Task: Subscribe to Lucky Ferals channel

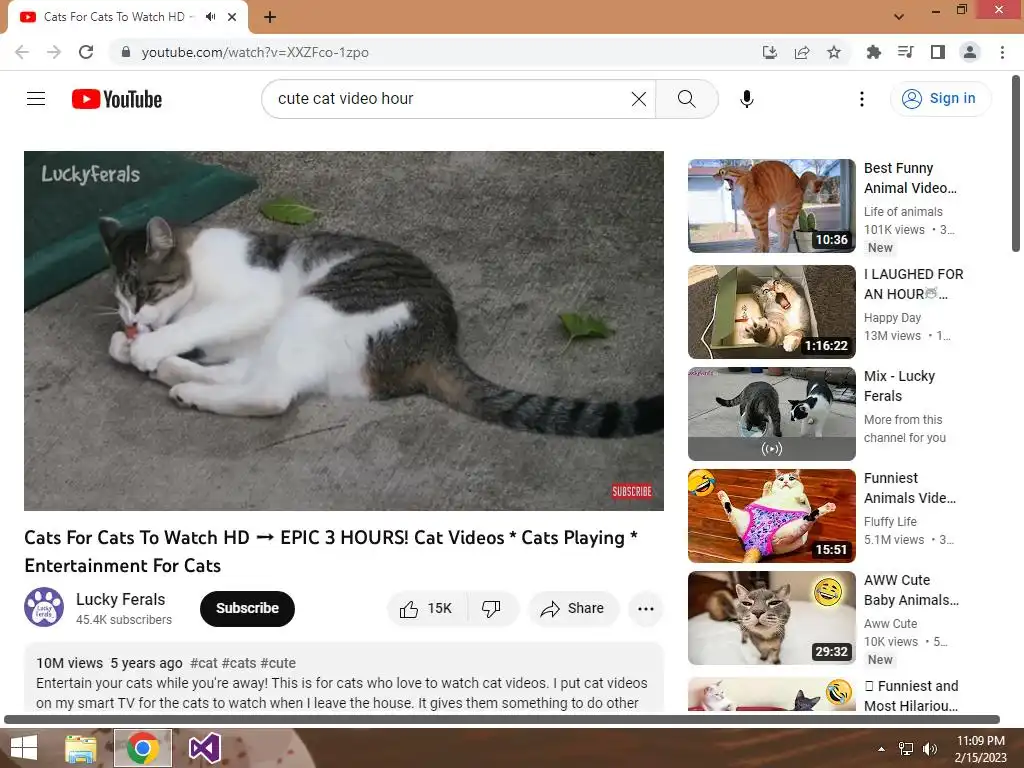Action: point(247,609)
